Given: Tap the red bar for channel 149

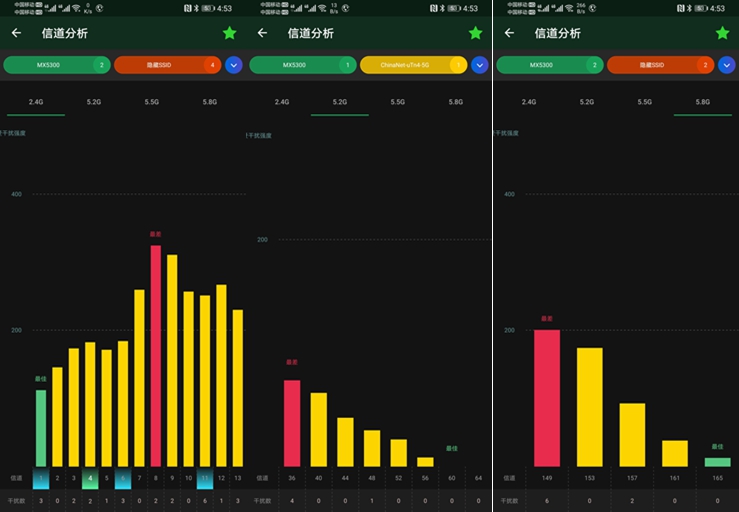Looking at the screenshot, I should pyautogui.click(x=547, y=398).
